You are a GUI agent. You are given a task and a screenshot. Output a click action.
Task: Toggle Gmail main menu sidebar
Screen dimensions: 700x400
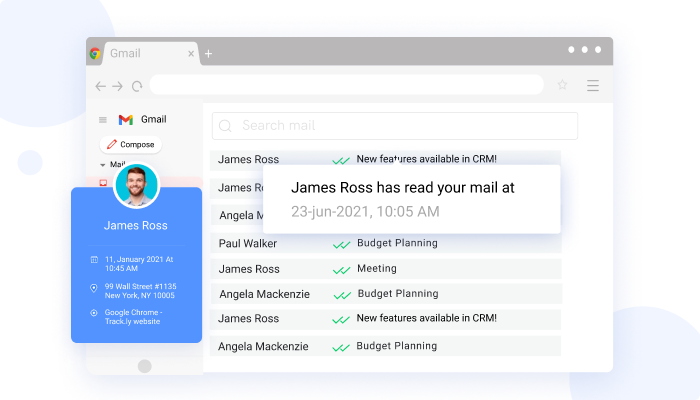pyautogui.click(x=103, y=120)
